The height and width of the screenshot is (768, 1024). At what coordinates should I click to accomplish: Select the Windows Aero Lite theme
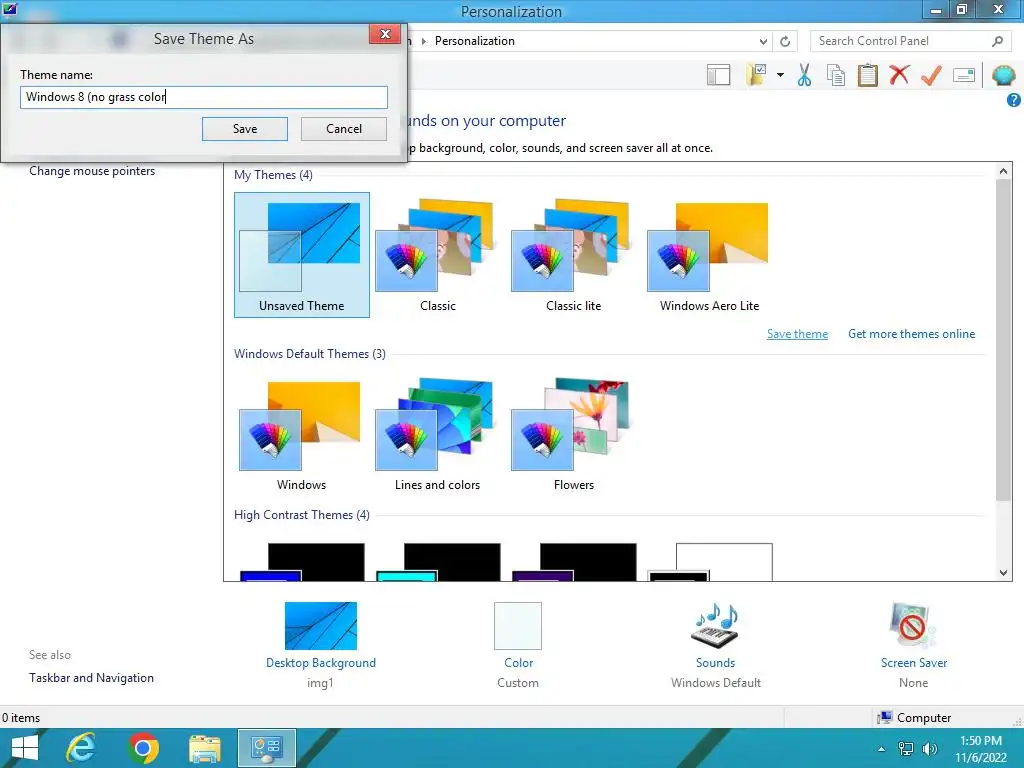coord(709,255)
